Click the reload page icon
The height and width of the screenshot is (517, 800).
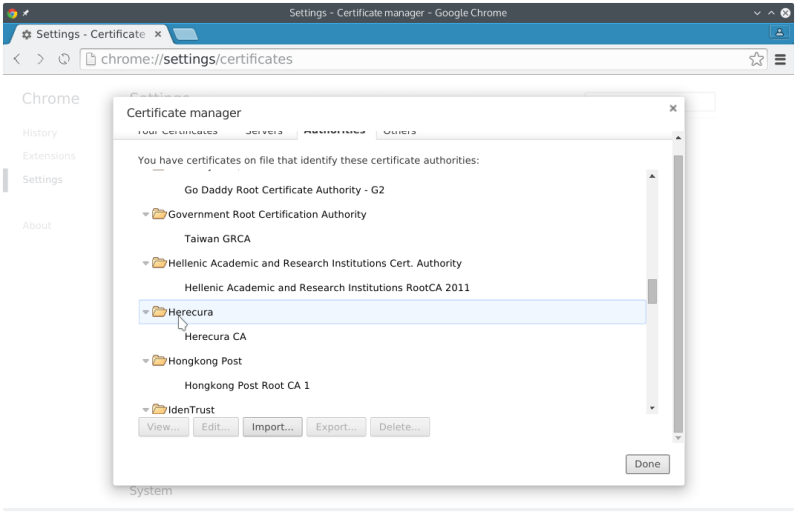(x=64, y=59)
